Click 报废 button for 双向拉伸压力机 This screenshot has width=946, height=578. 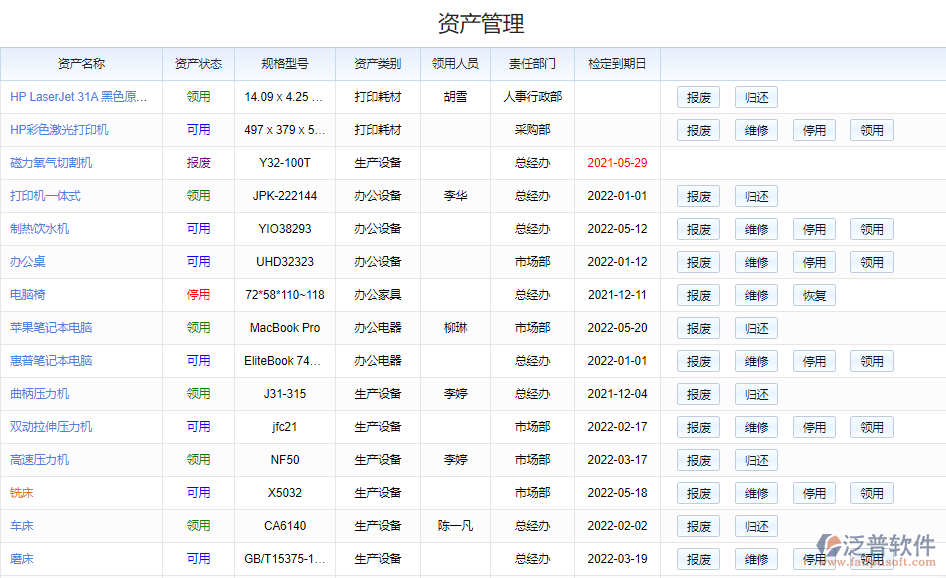tap(698, 427)
